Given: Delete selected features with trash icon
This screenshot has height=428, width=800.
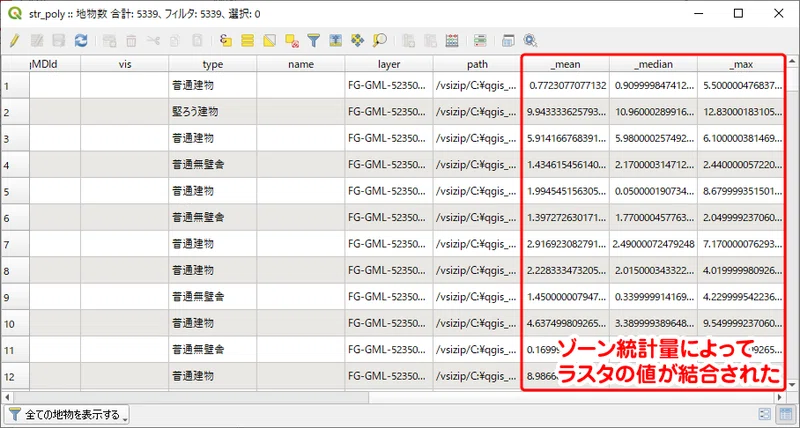Looking at the screenshot, I should 131,40.
